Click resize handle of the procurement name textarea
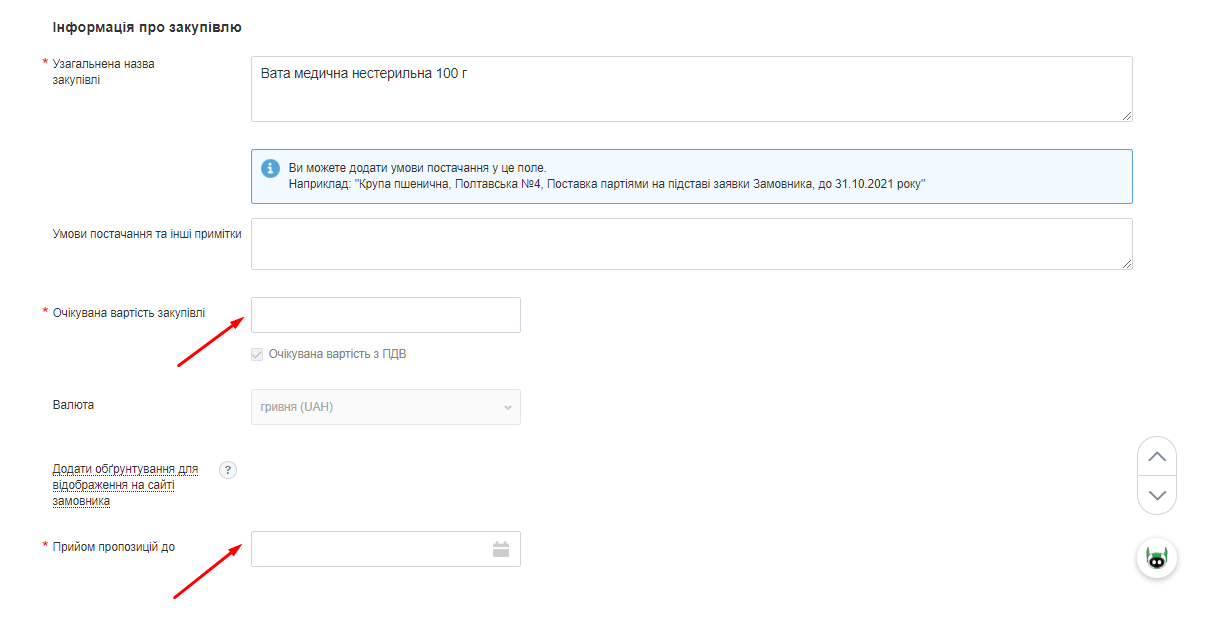The width and height of the screenshot is (1221, 634). (1126, 115)
